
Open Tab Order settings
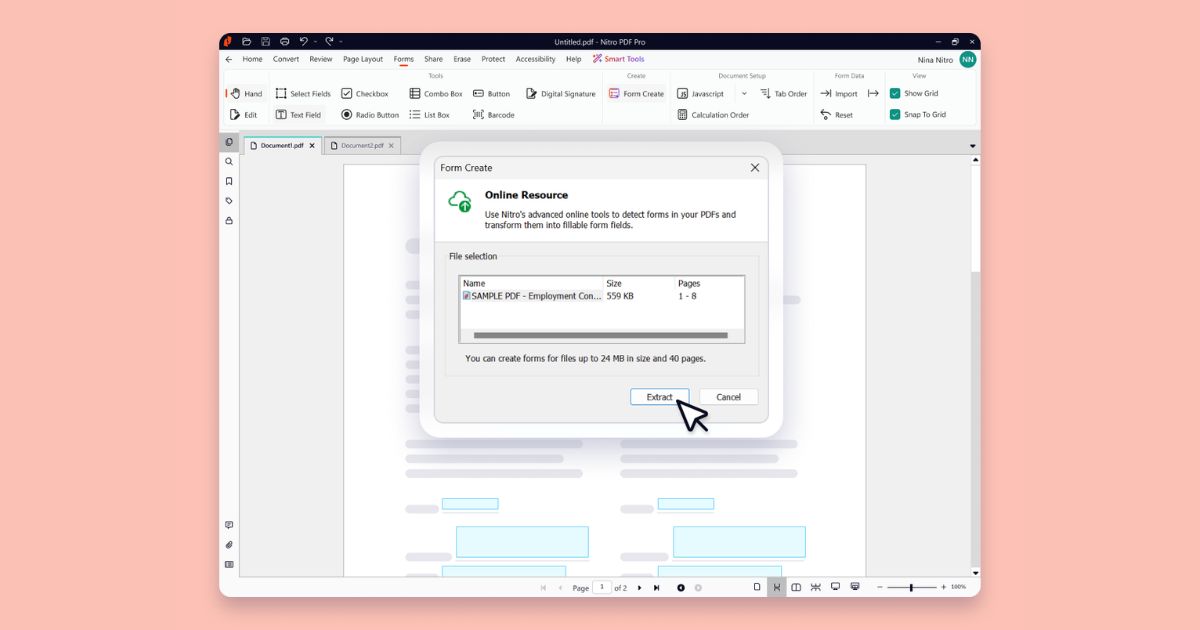783,94
